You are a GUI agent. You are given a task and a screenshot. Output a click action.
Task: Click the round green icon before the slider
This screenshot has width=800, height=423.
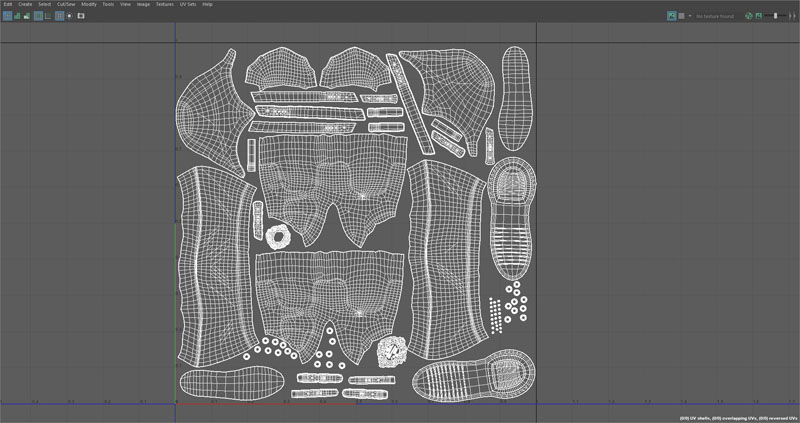748,16
